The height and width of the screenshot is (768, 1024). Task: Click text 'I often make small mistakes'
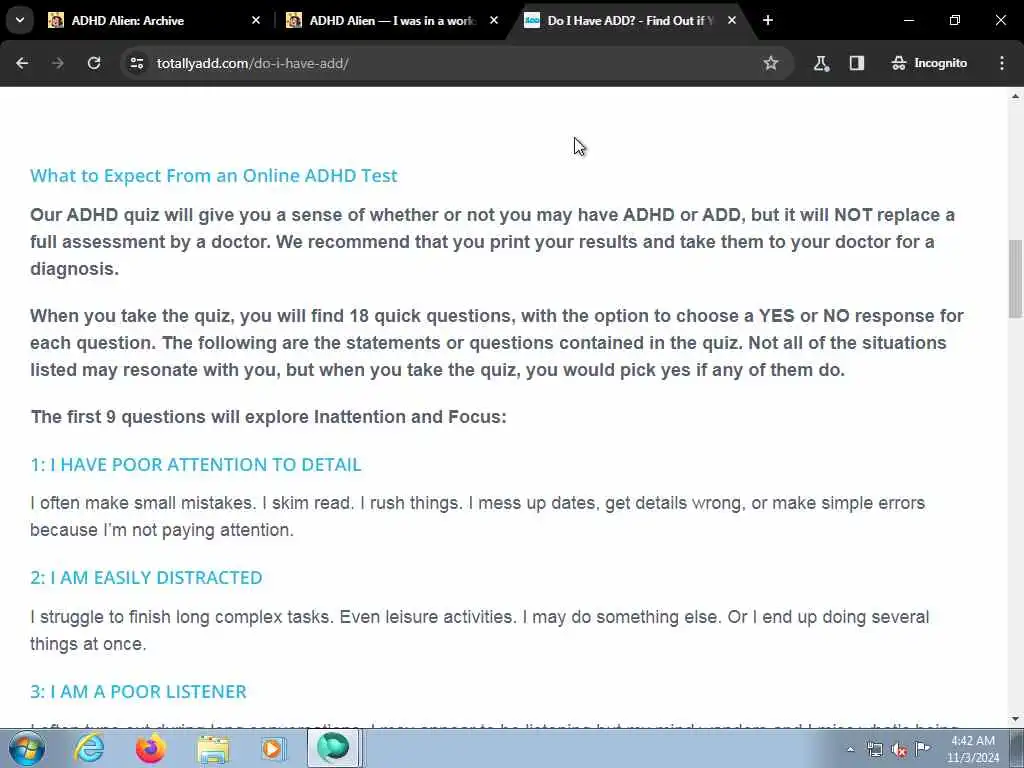point(142,503)
